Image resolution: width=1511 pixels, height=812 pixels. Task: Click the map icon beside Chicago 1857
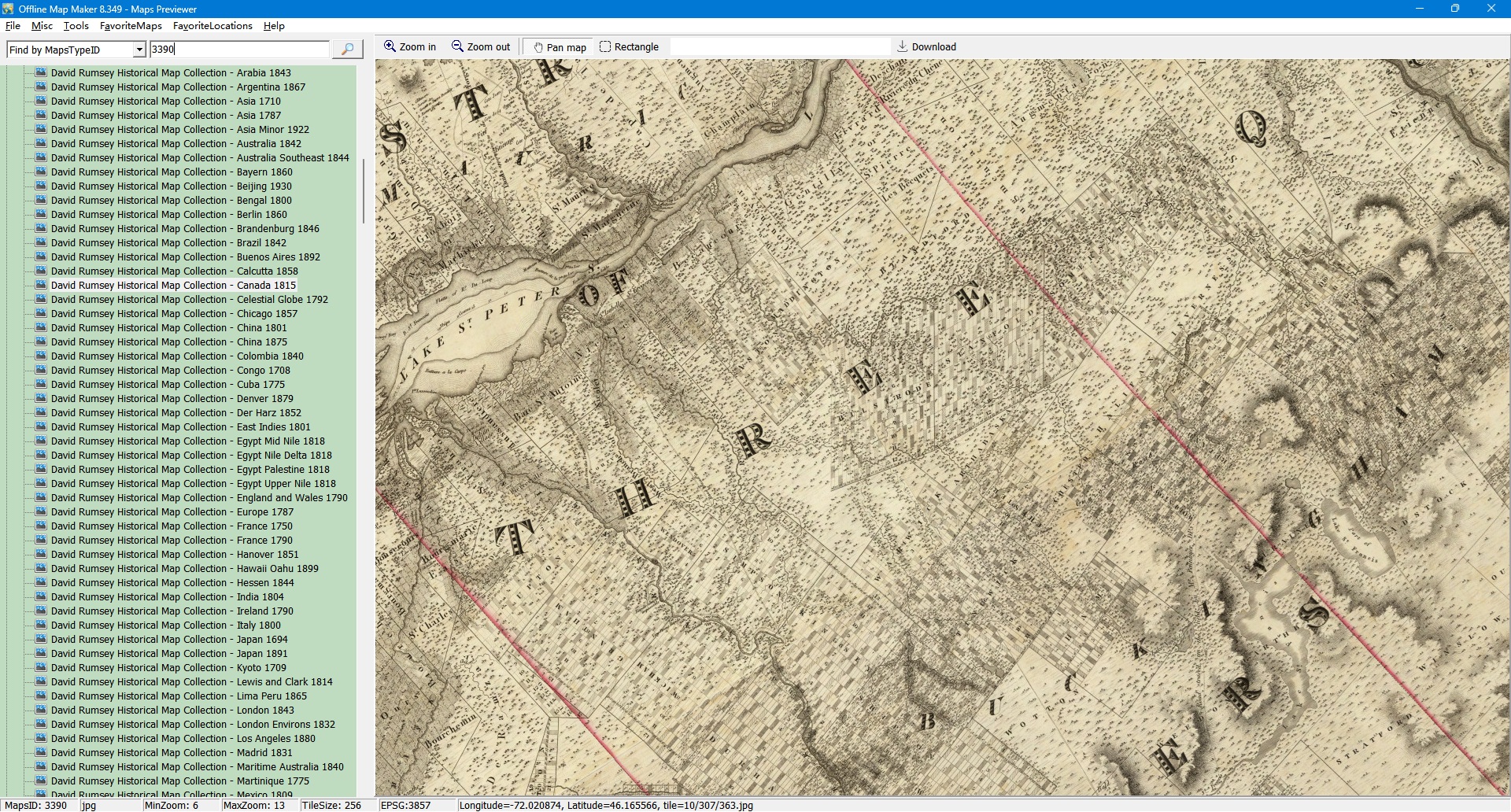pyautogui.click(x=42, y=314)
